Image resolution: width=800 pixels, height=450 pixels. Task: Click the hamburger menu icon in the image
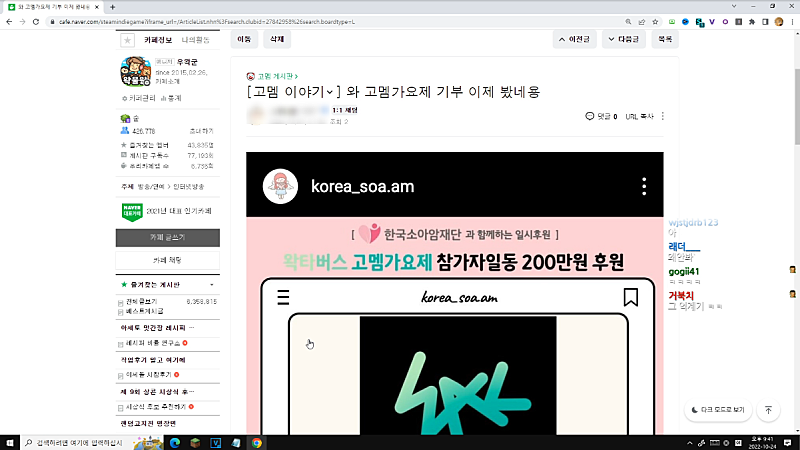point(283,297)
